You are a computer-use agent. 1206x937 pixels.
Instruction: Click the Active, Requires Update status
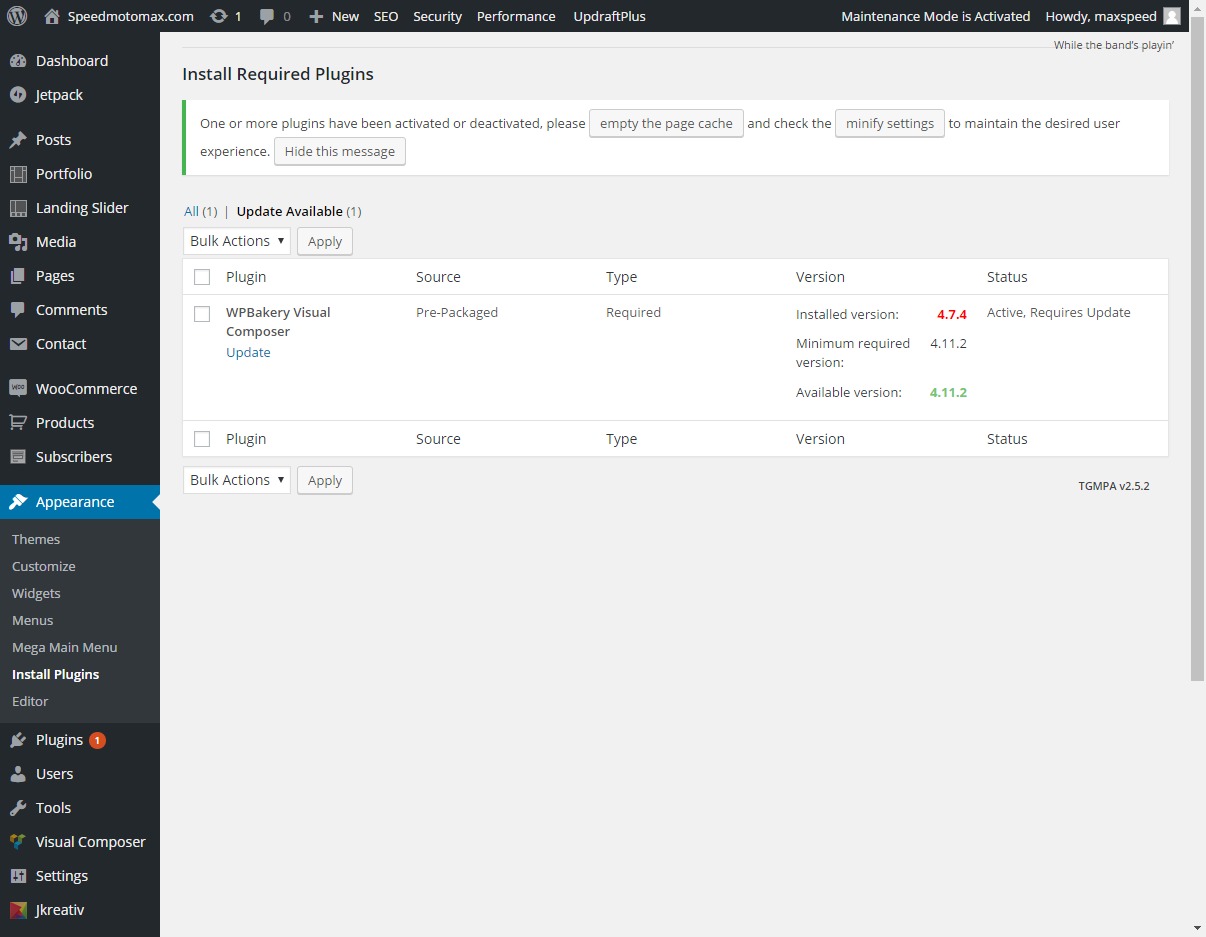(x=1059, y=312)
